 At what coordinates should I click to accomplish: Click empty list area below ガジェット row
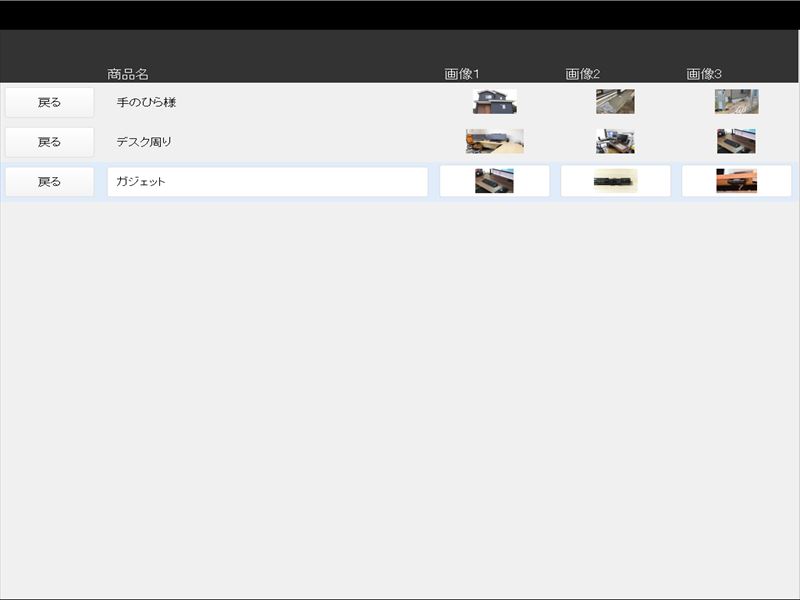coord(400,400)
